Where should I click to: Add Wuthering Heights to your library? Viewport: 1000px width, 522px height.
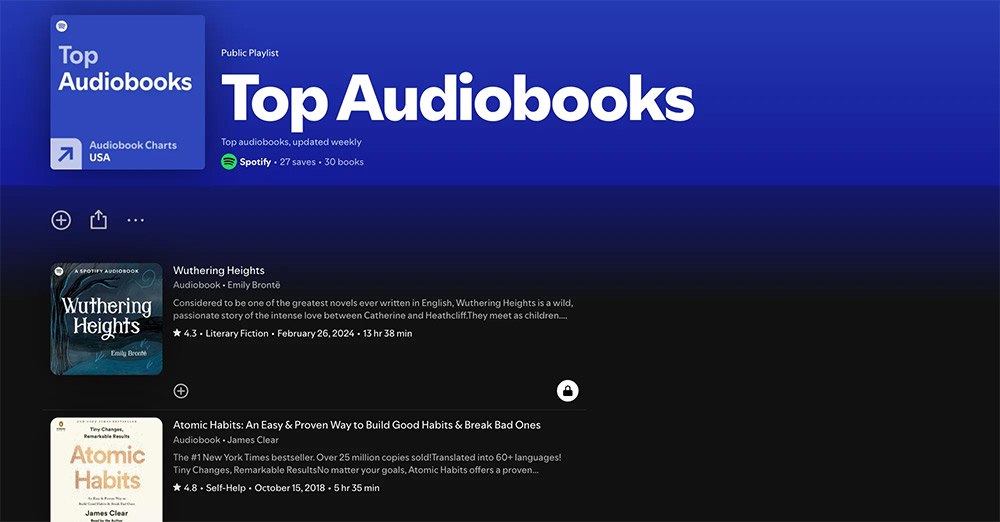pos(181,391)
